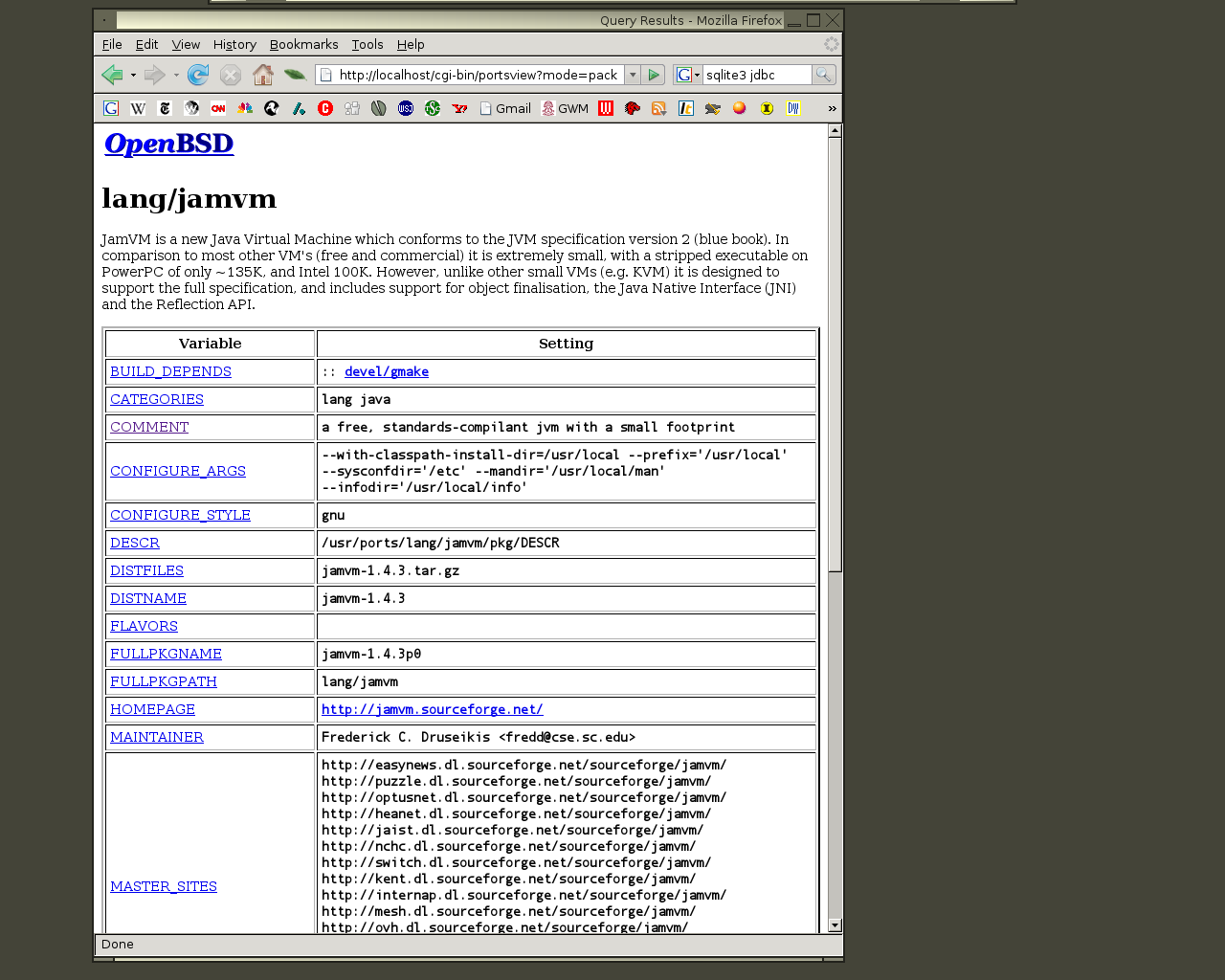
Task: Show more bookmarks with the chevron
Action: 832,108
